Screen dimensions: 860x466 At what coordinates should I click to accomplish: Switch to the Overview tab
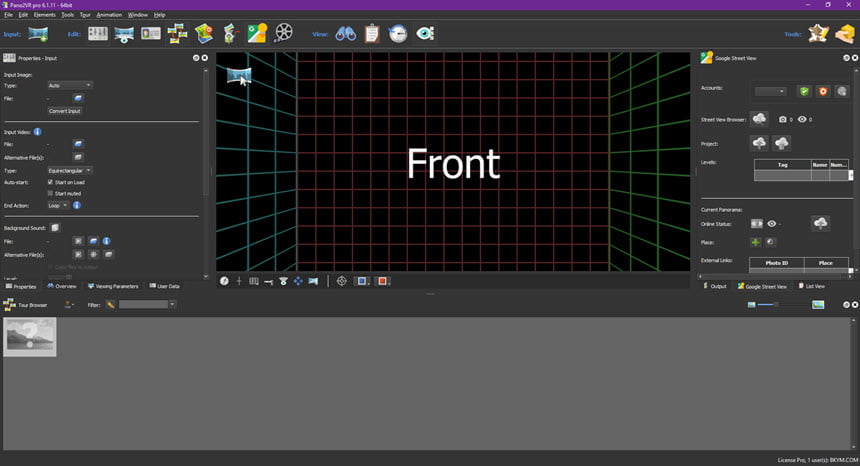tap(61, 286)
